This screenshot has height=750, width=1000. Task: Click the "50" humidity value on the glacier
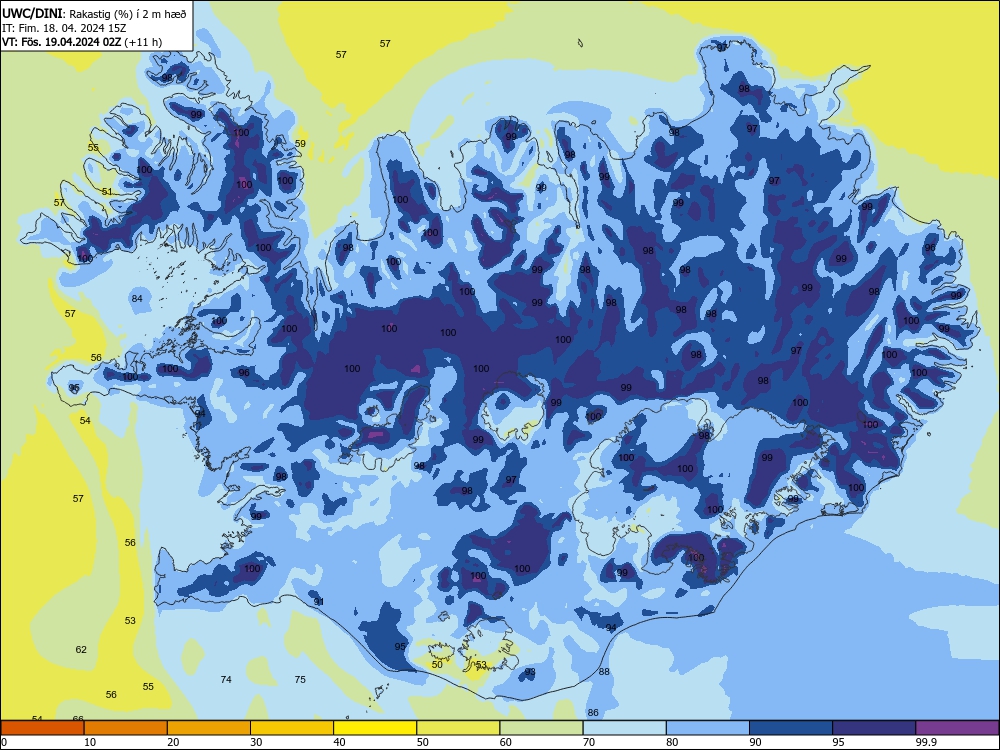coord(437,665)
